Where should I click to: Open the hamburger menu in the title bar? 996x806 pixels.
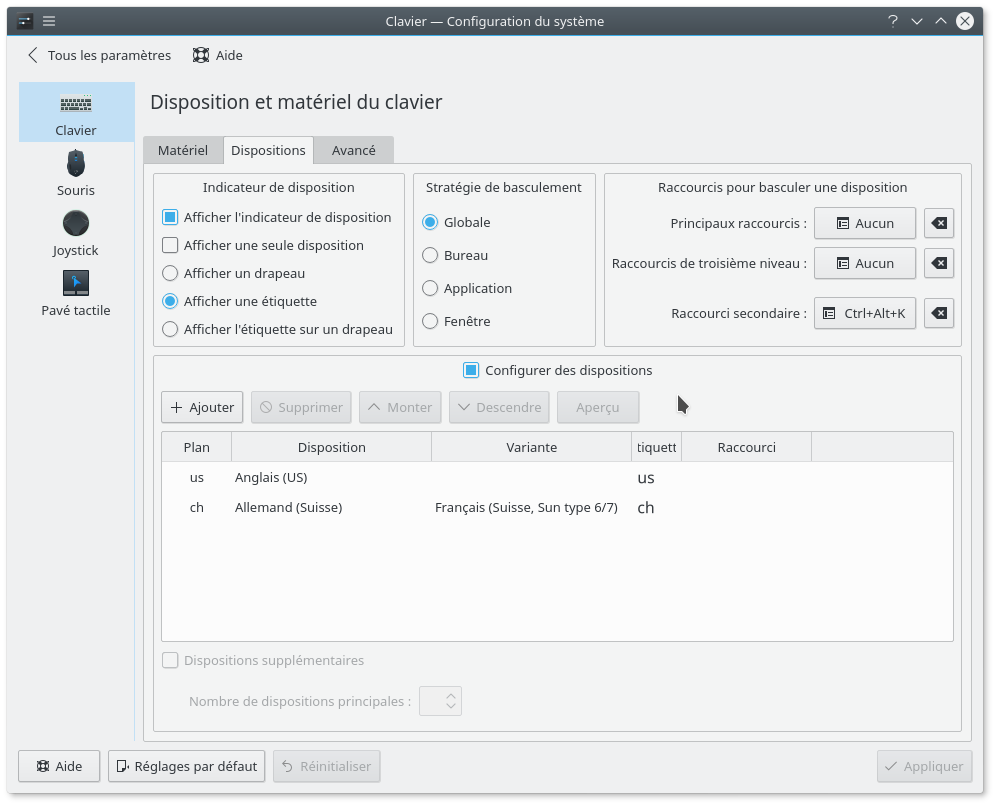[x=49, y=21]
